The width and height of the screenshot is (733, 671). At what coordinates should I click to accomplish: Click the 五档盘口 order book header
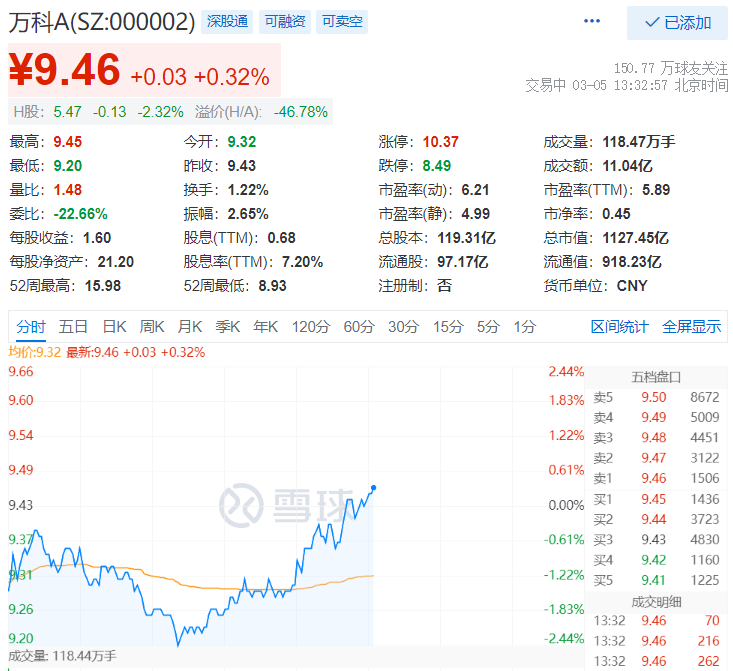coord(656,377)
